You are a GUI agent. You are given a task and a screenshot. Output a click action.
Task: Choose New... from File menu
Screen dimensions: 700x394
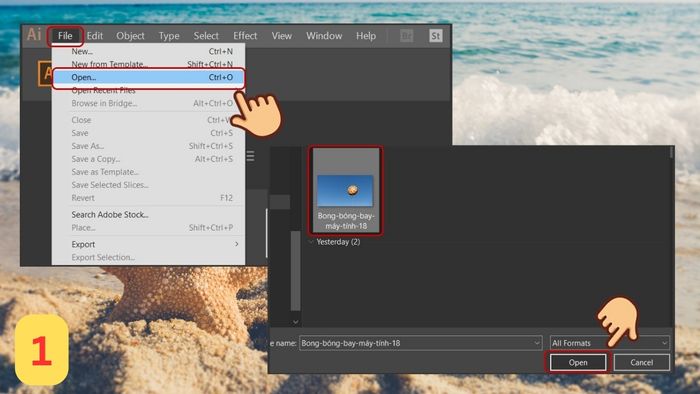click(149, 51)
